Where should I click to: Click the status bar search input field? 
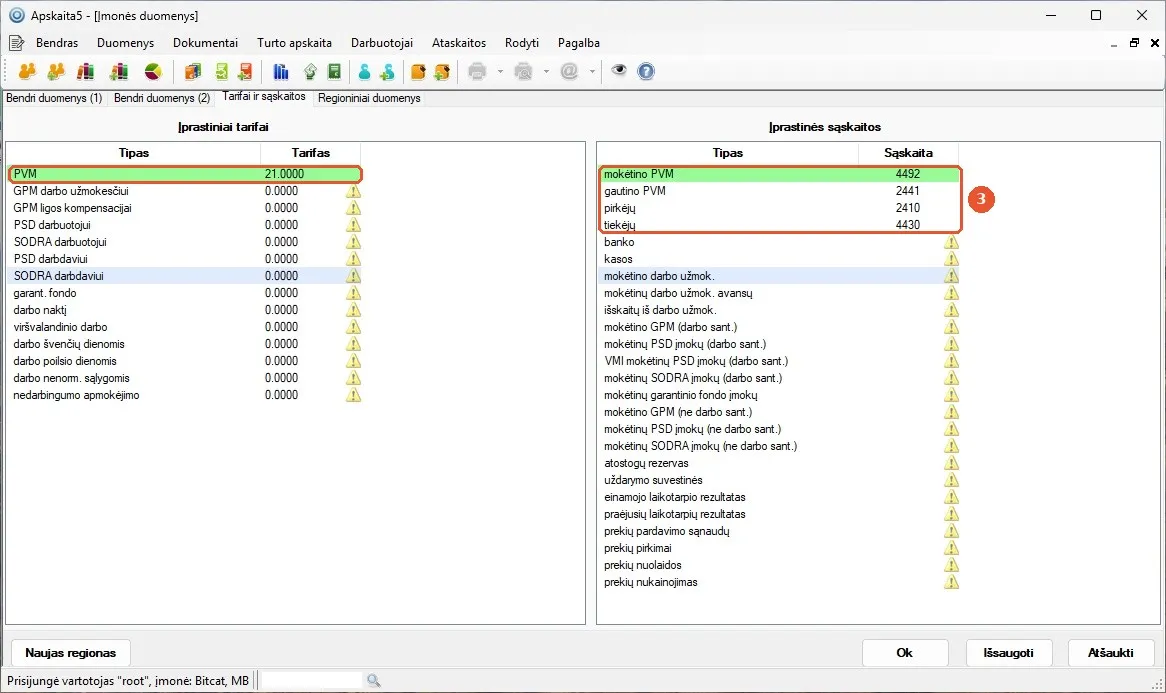click(312, 680)
